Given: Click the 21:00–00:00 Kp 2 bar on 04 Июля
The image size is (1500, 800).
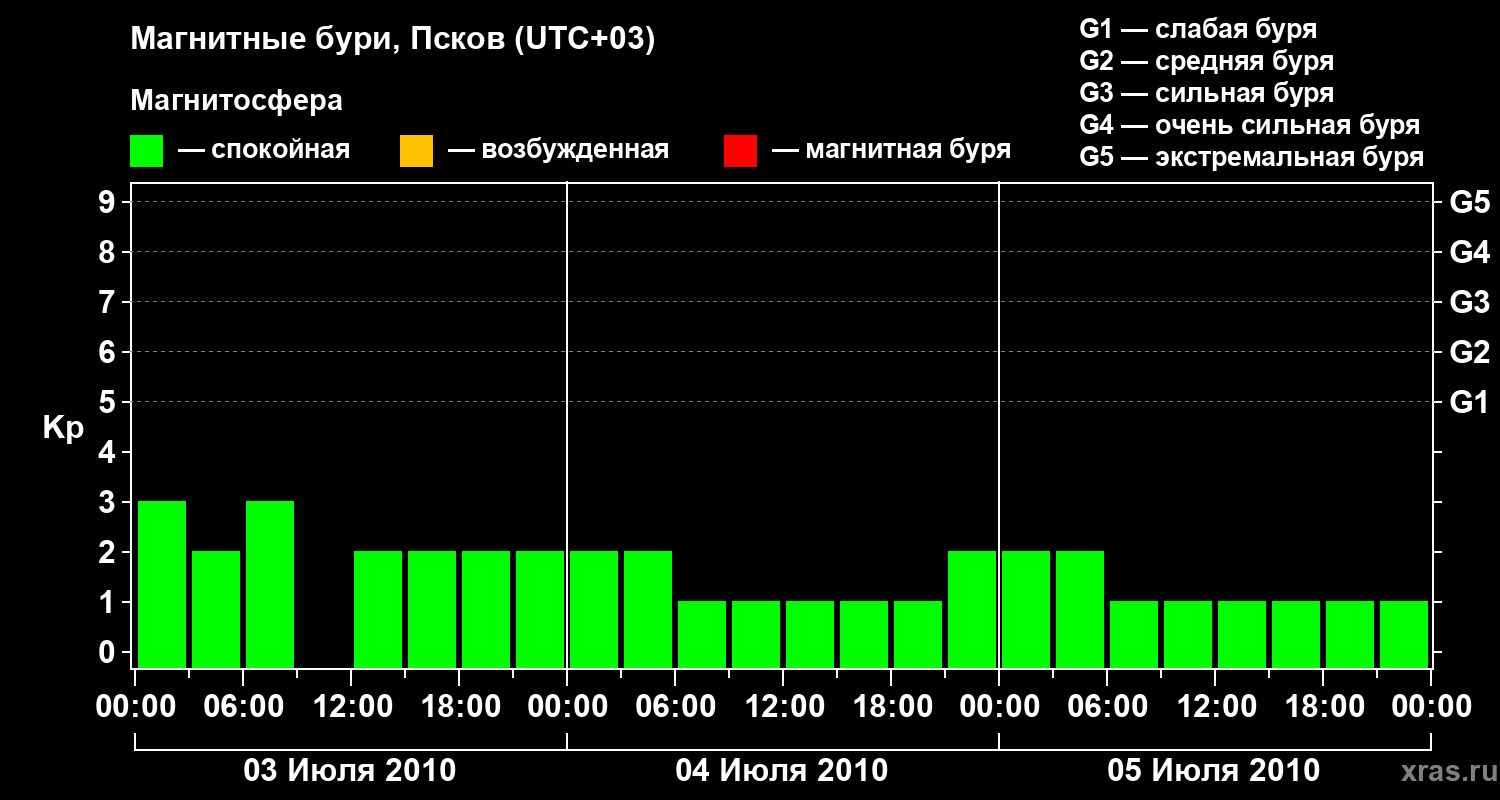Looking at the screenshot, I should tap(972, 609).
